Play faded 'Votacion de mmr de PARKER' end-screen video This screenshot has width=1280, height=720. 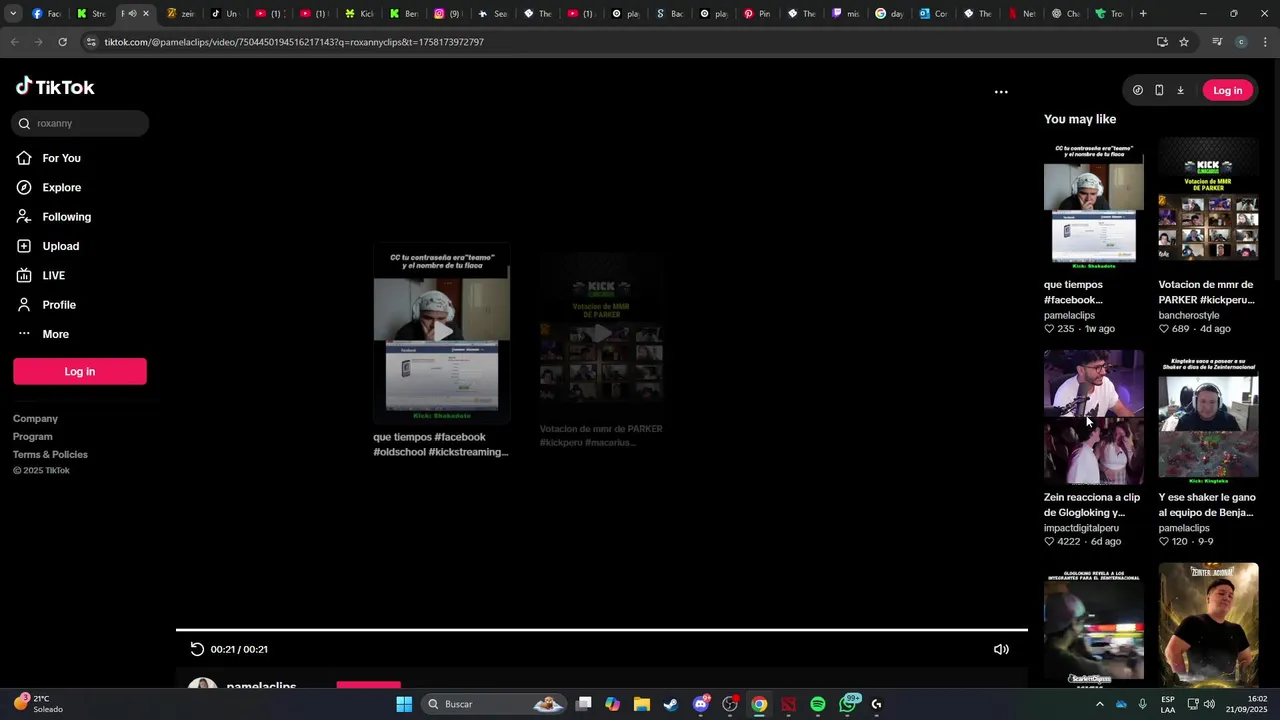point(601,333)
